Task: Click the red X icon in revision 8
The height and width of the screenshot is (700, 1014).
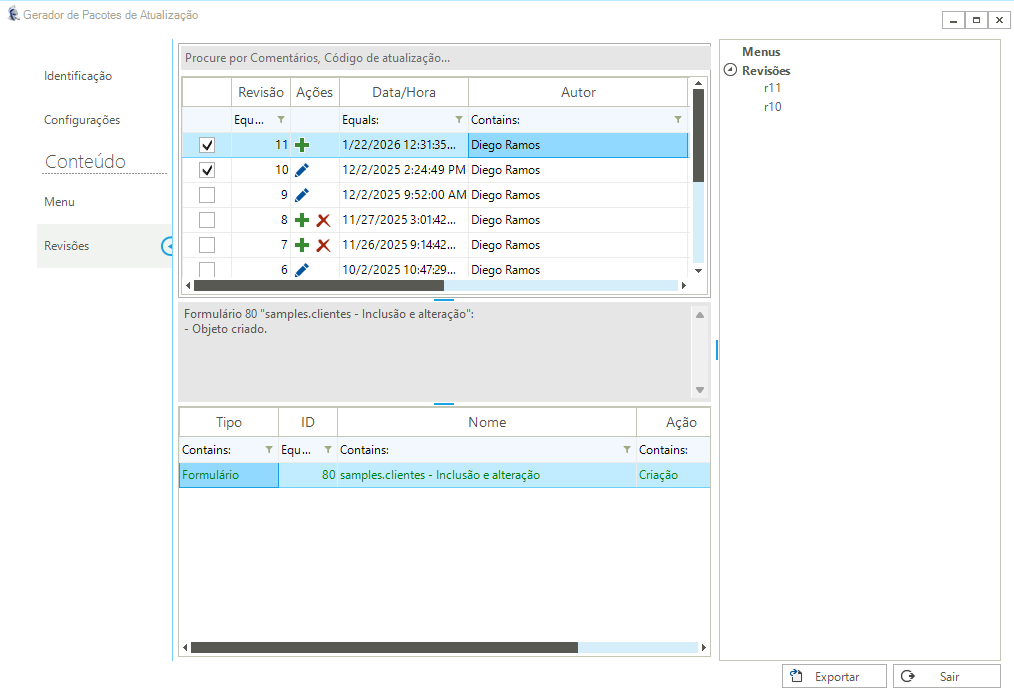Action: pyautogui.click(x=323, y=220)
